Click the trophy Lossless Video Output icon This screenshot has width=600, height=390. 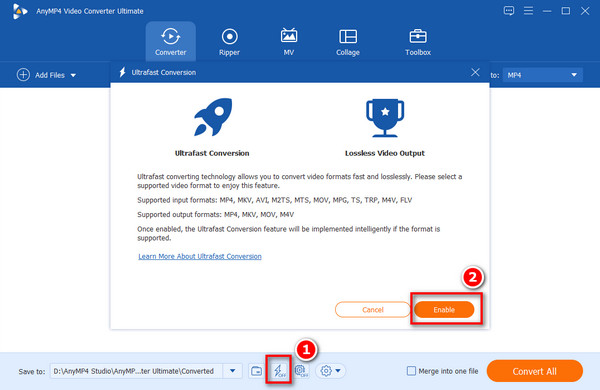coord(385,118)
